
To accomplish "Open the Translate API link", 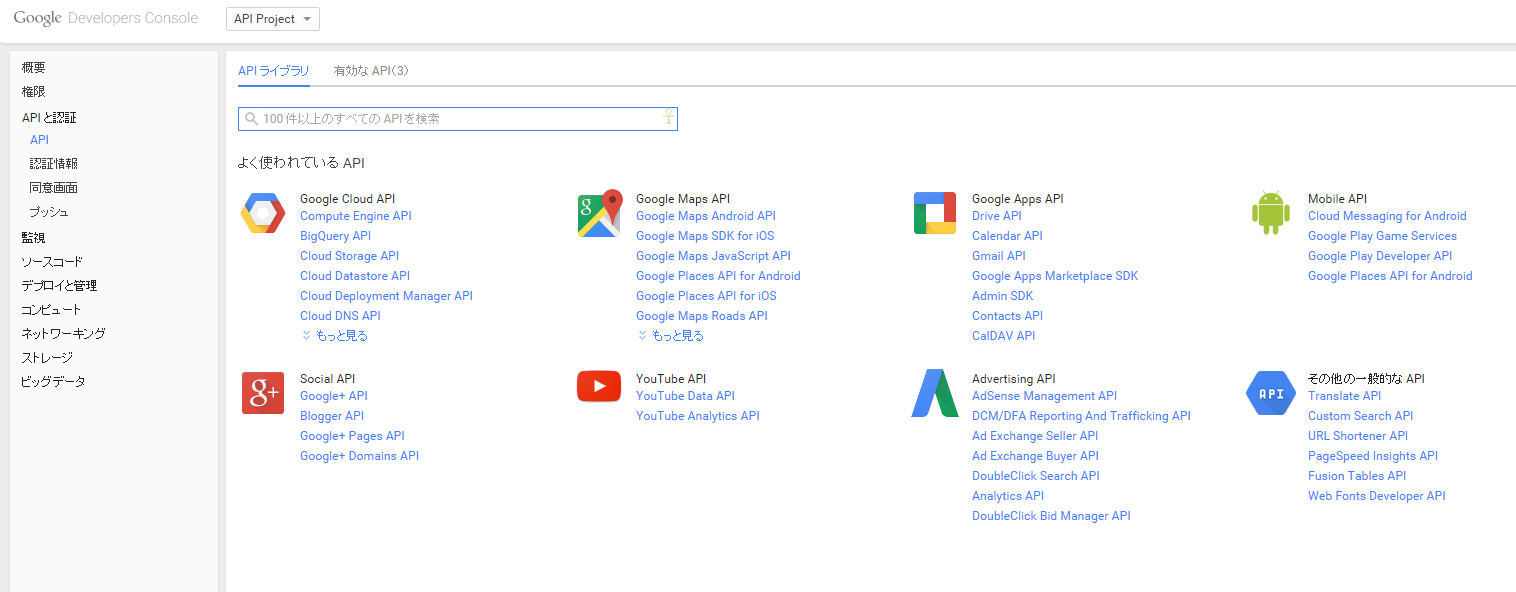I will tap(1344, 396).
